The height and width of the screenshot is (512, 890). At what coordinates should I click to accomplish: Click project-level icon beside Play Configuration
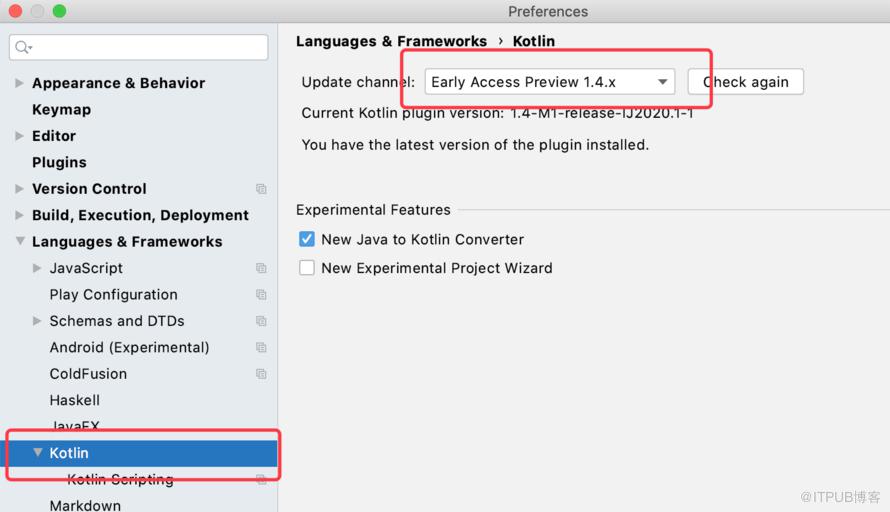pos(261,295)
